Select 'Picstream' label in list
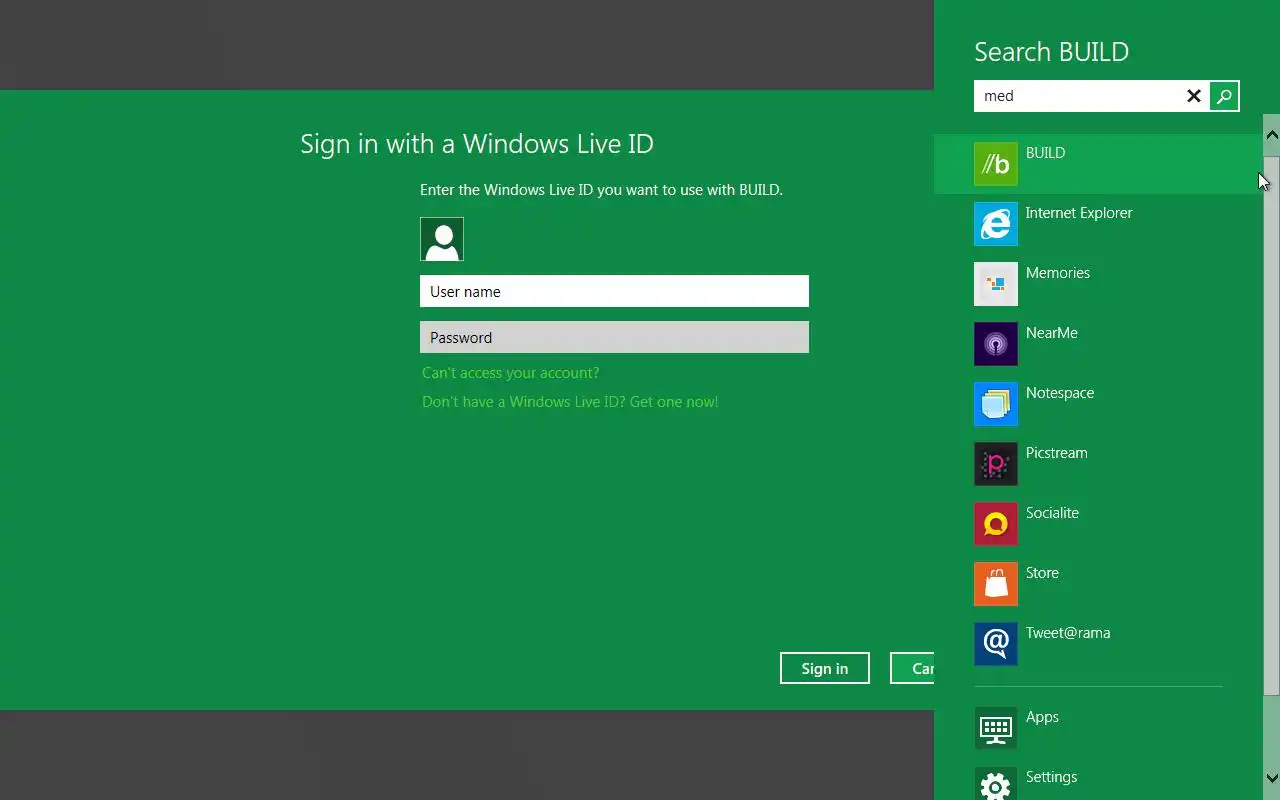Screen dimensions: 1280x800 click(1056, 453)
